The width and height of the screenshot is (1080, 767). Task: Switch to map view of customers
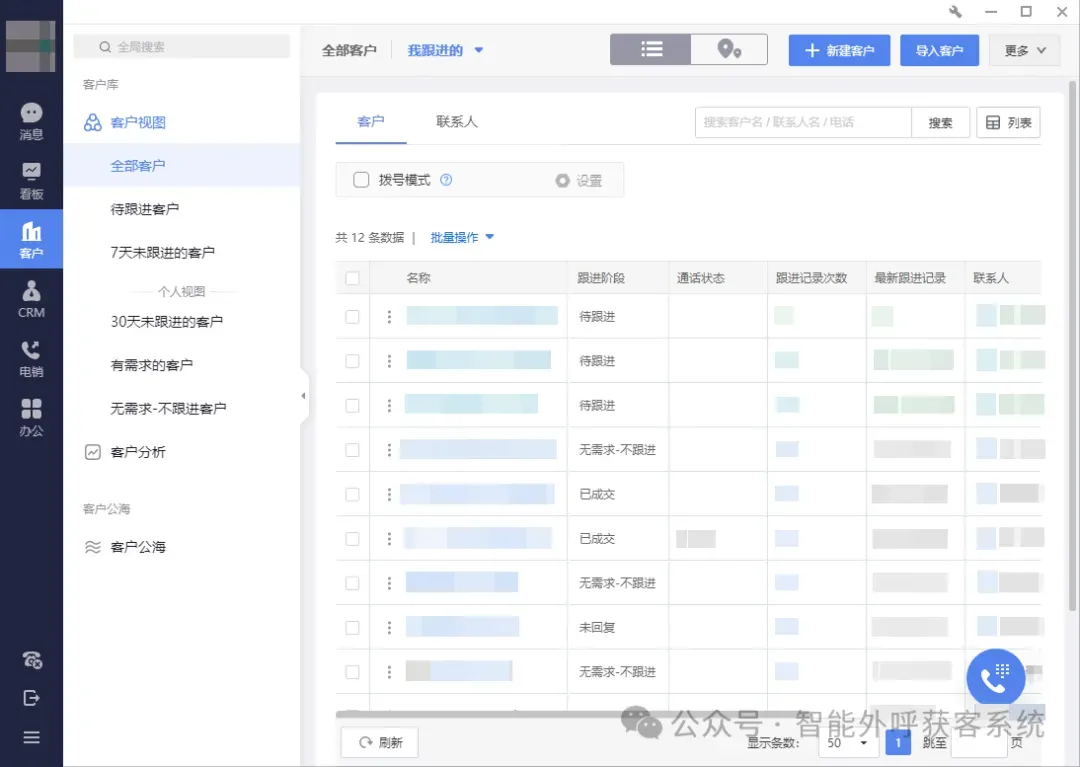click(728, 48)
